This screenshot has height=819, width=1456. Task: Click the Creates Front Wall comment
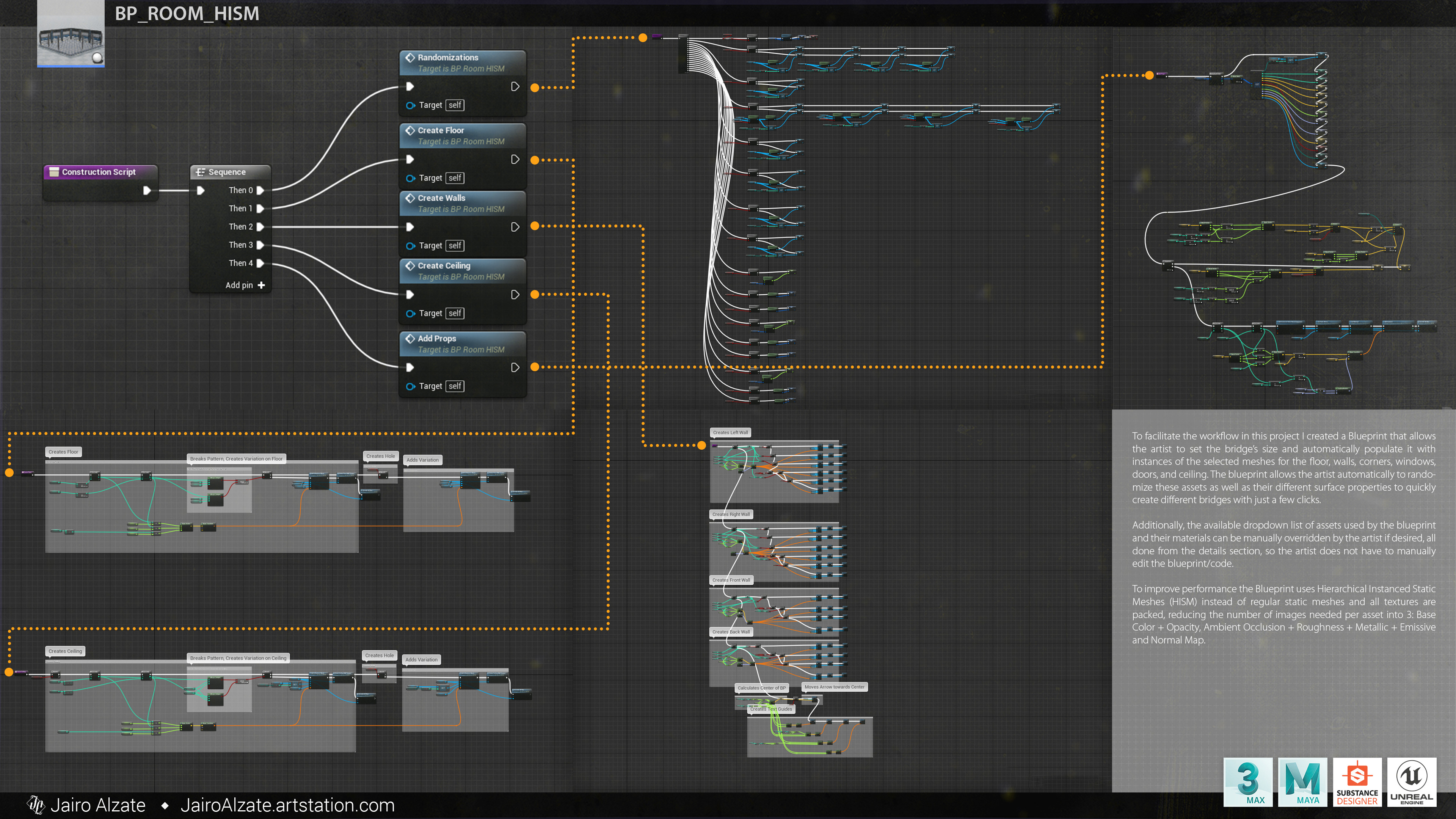coord(731,580)
